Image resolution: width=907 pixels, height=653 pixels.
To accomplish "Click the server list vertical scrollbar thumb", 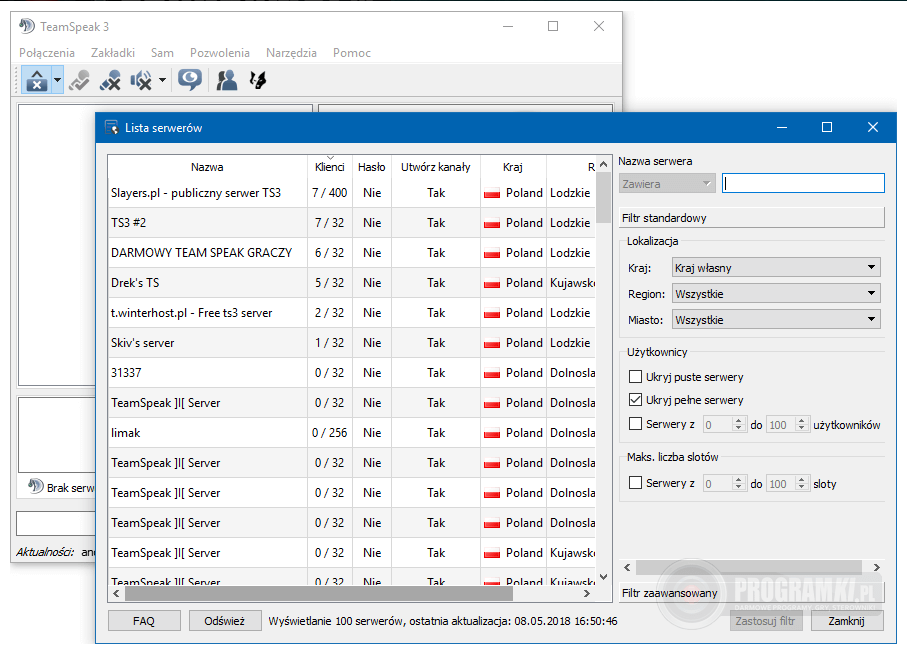I will 603,197.
